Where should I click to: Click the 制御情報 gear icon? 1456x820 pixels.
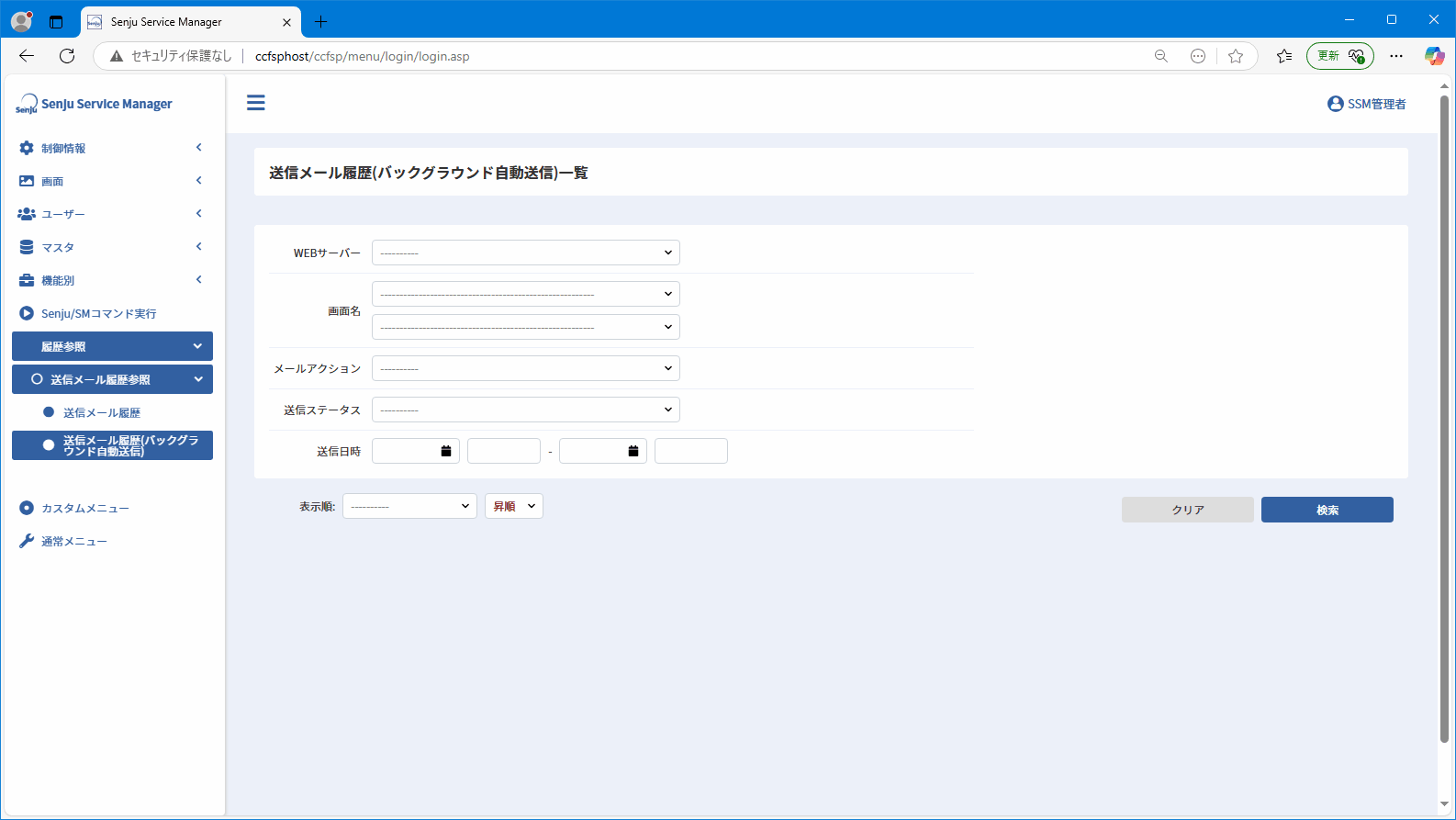click(x=27, y=148)
